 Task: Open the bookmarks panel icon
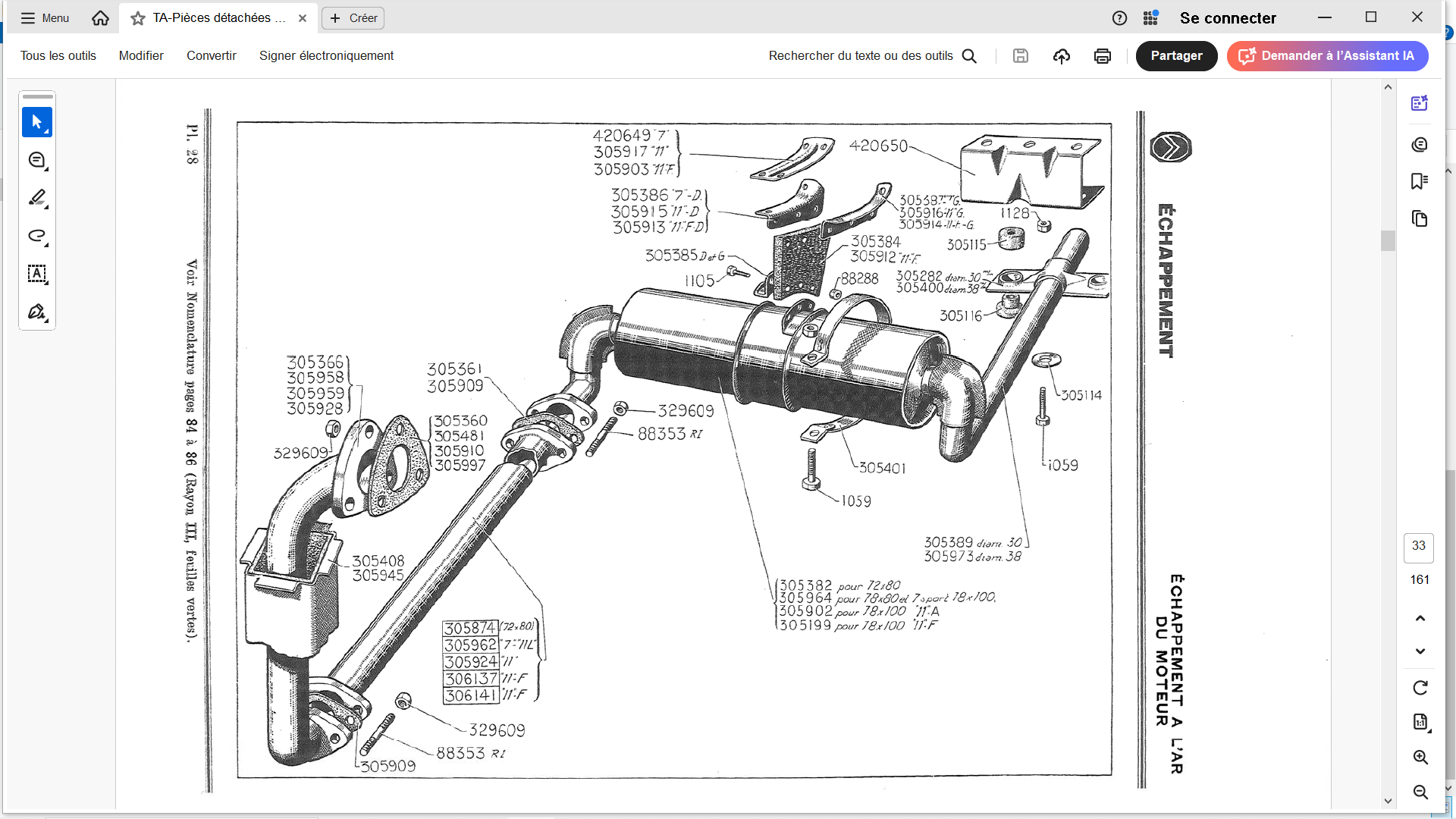tap(1419, 181)
